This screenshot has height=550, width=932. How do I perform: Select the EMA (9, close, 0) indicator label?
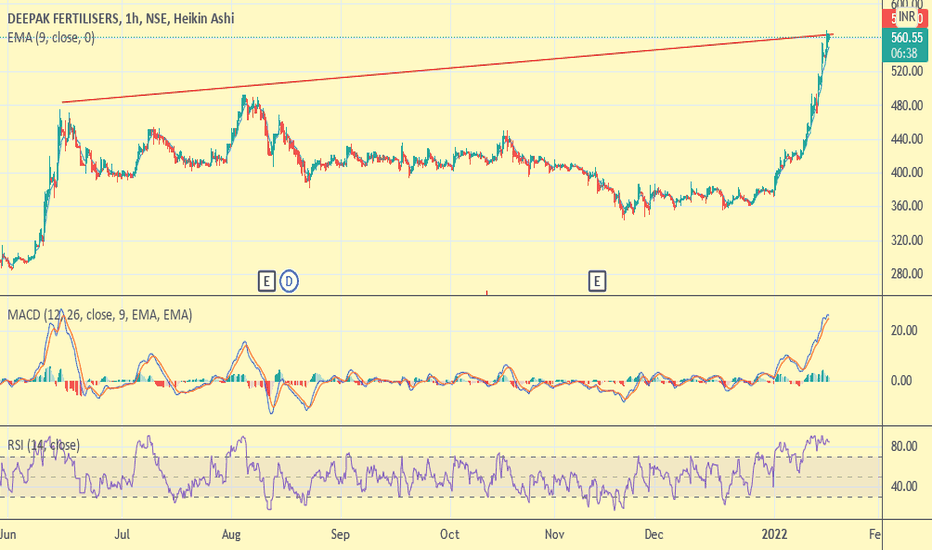(x=51, y=38)
